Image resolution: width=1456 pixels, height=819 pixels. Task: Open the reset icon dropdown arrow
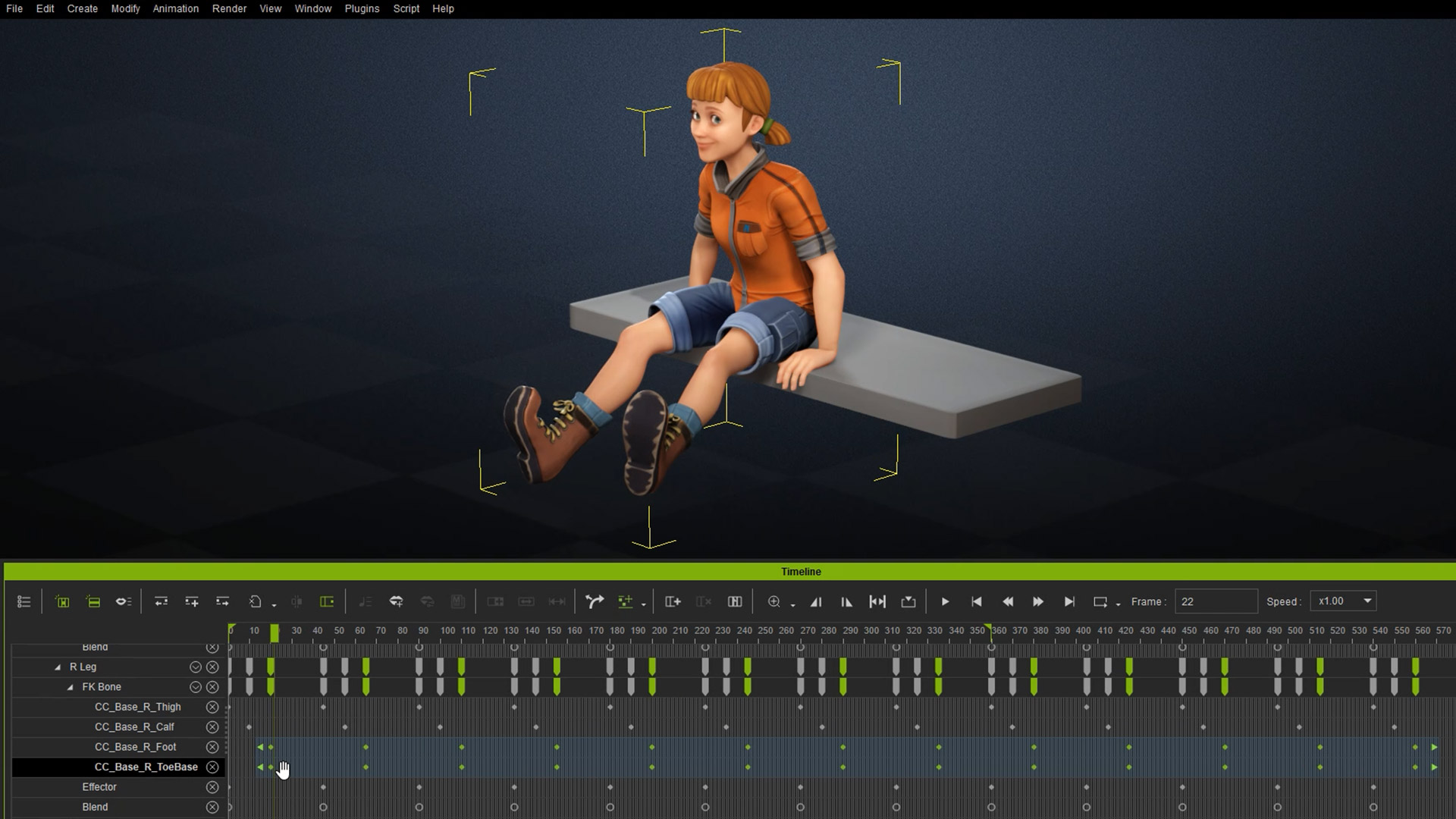coord(274,604)
